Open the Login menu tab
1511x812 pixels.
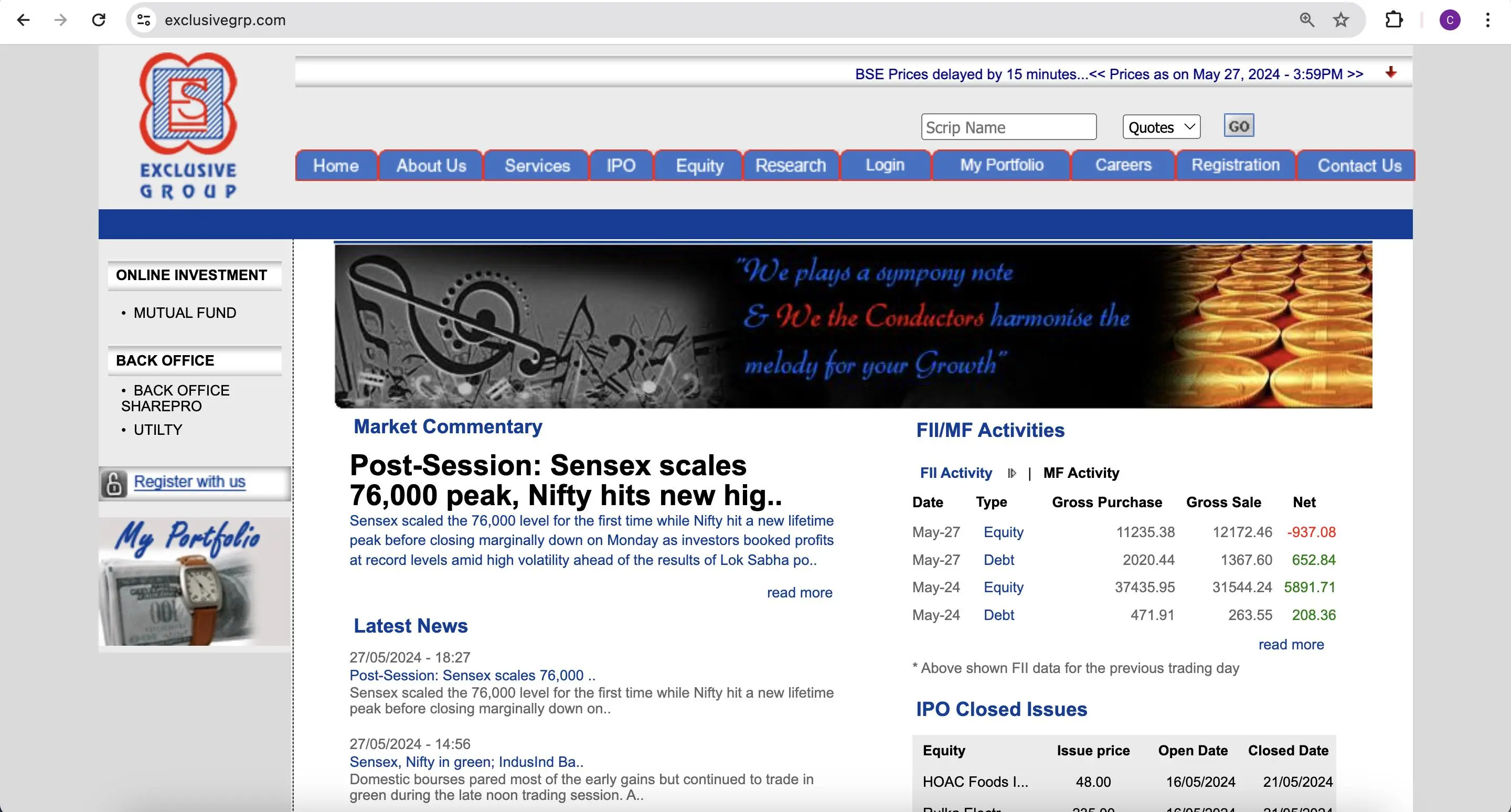885,165
